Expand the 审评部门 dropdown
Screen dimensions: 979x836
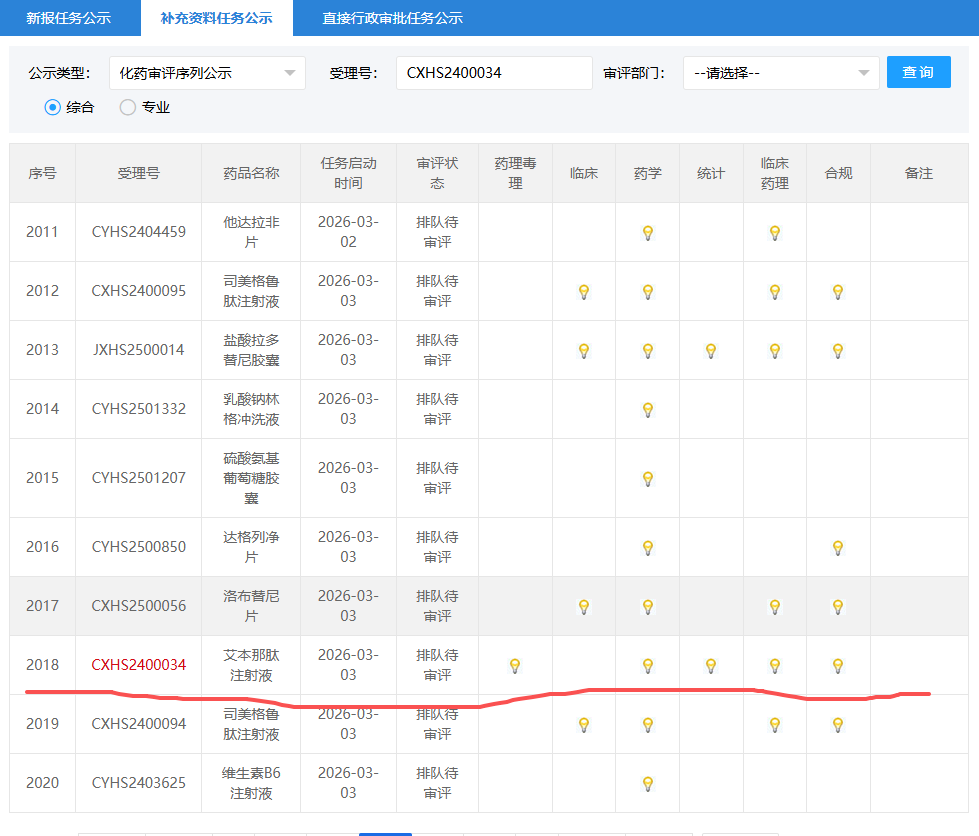(x=780, y=73)
